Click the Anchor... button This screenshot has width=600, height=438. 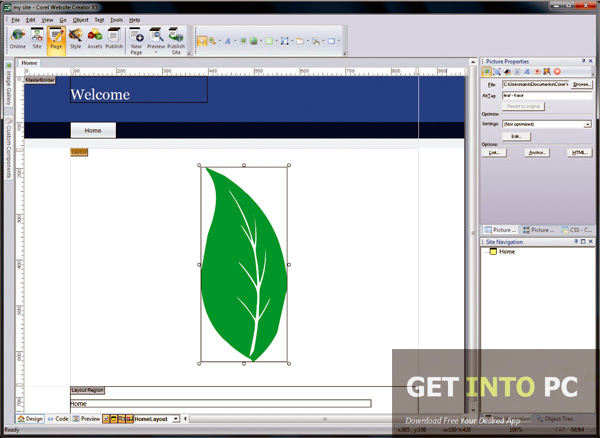pyautogui.click(x=537, y=152)
